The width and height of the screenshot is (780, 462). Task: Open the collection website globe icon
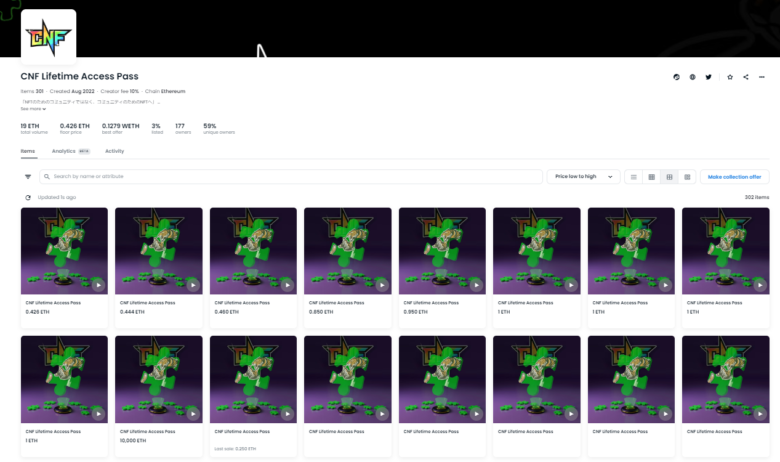[x=692, y=77]
